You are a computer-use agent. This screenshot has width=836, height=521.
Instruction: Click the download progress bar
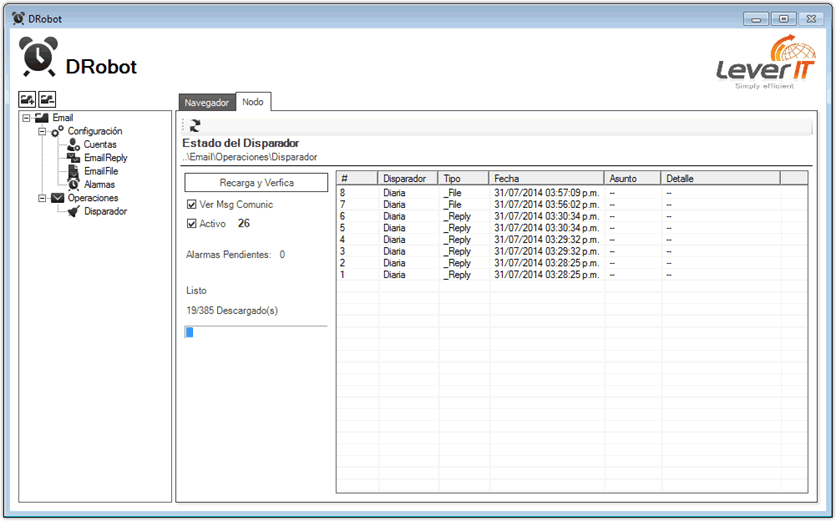pos(256,332)
